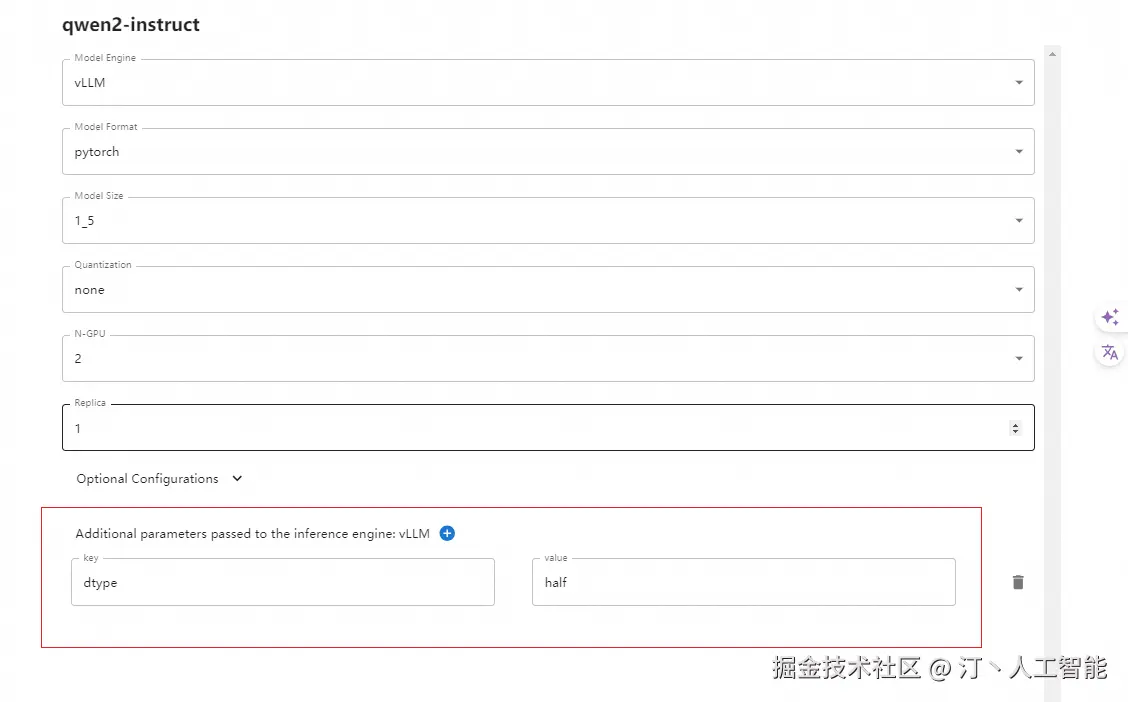Viewport: 1128px width, 702px height.
Task: Click the value field containing half
Action: [x=744, y=582]
